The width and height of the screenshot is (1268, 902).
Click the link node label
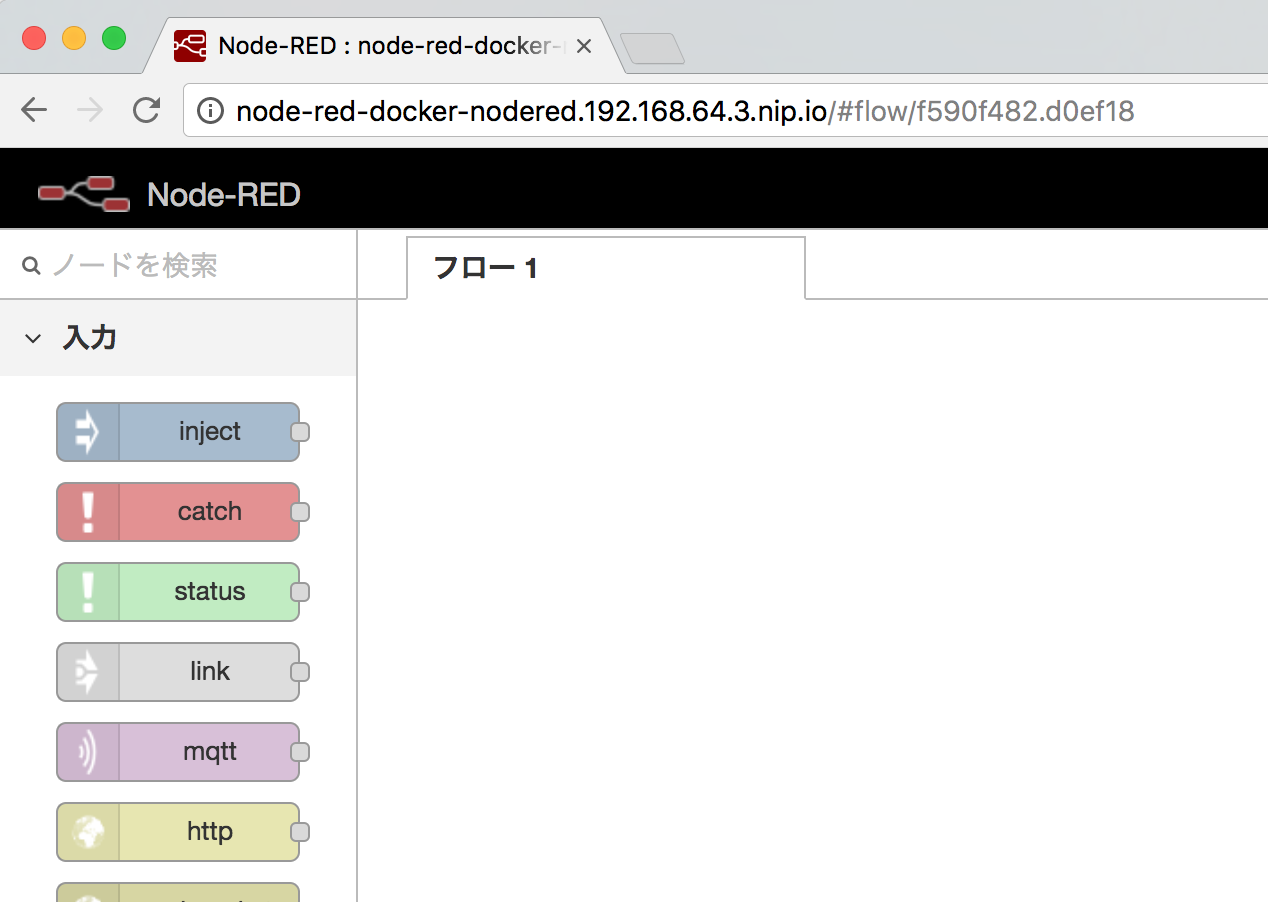point(210,671)
